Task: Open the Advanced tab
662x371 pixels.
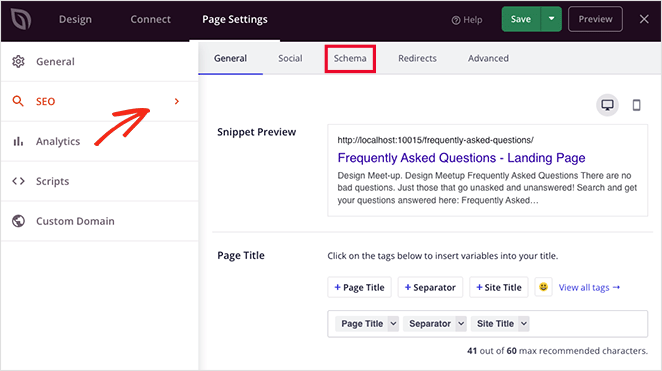Action: point(488,58)
